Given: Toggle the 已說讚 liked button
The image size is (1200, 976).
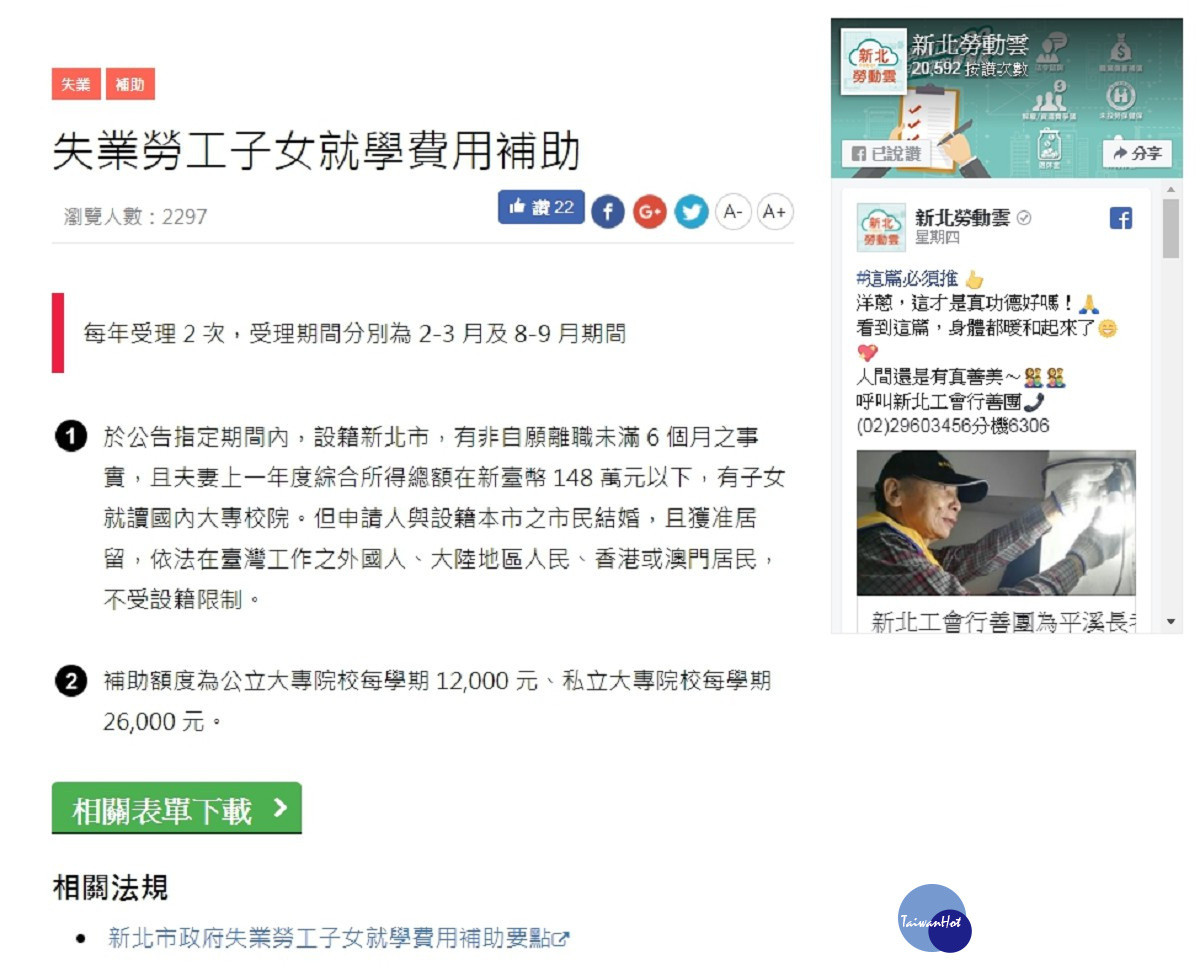Looking at the screenshot, I should tap(889, 154).
